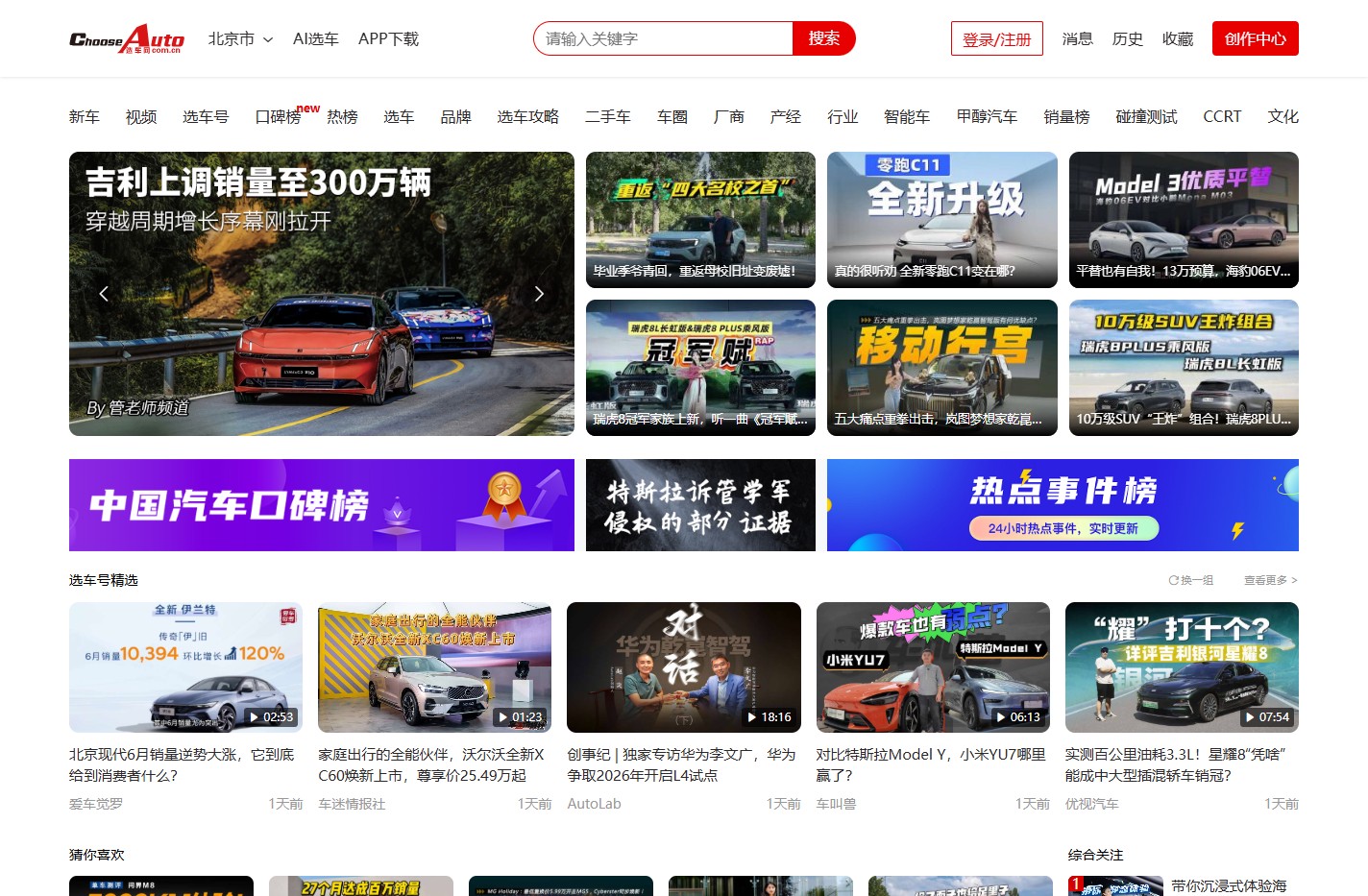Open 特斯拉诉管学军 banner

point(700,505)
